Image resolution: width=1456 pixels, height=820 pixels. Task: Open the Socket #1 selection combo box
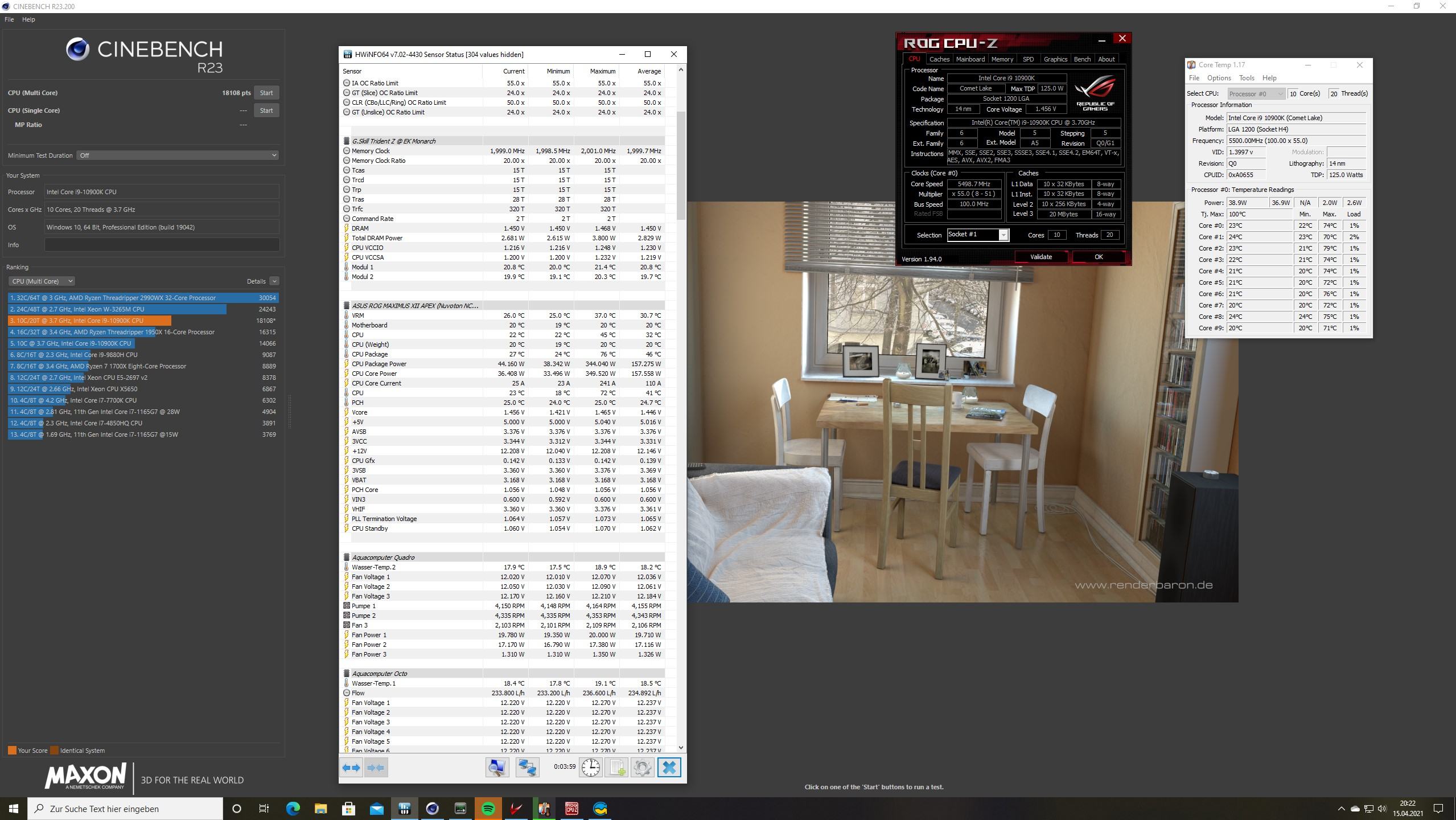coord(977,235)
